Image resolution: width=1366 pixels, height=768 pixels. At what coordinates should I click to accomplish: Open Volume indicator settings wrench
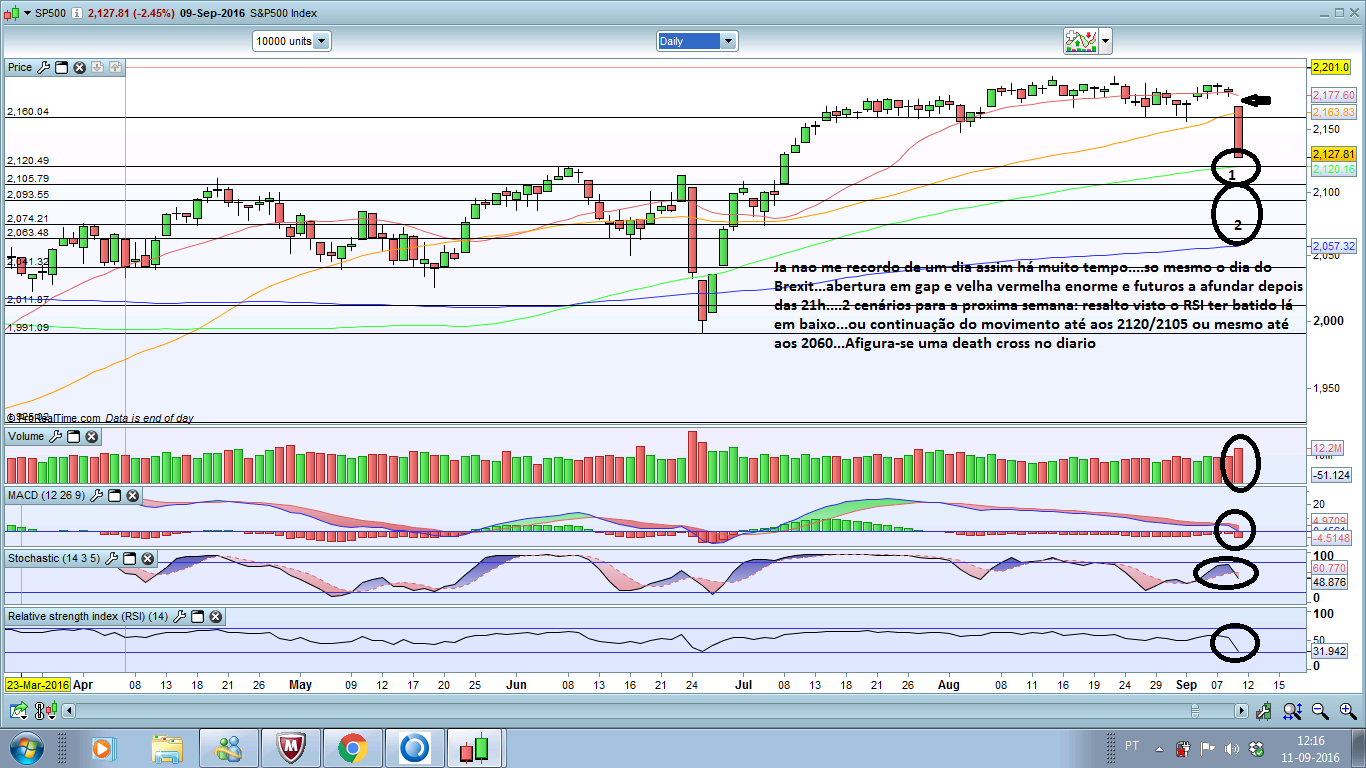55,436
